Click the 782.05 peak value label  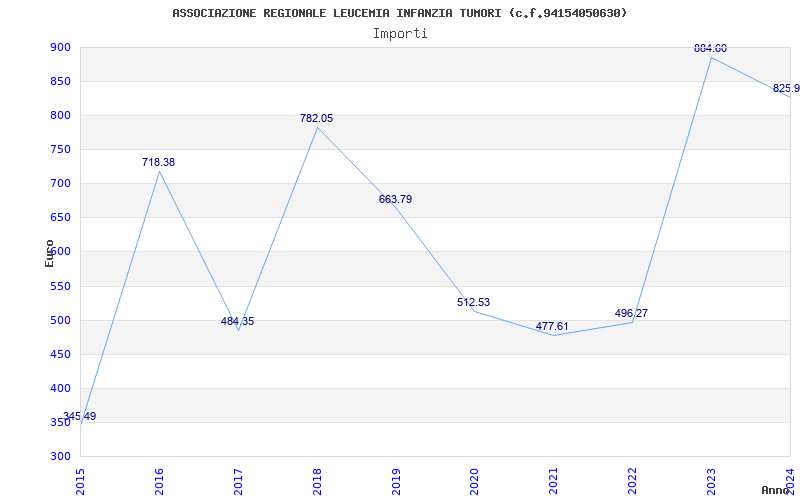point(316,118)
